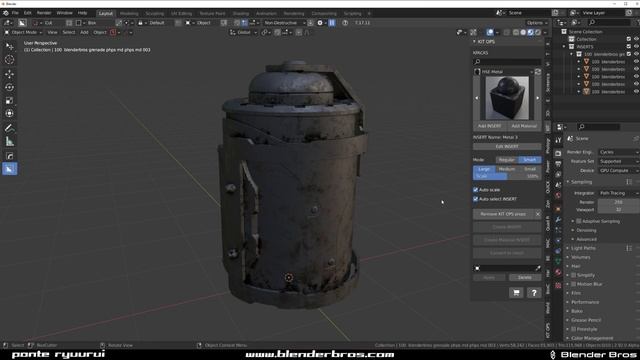Enable the Simplify checkbox
Viewport: 640px width, 360px height.
pos(573,275)
